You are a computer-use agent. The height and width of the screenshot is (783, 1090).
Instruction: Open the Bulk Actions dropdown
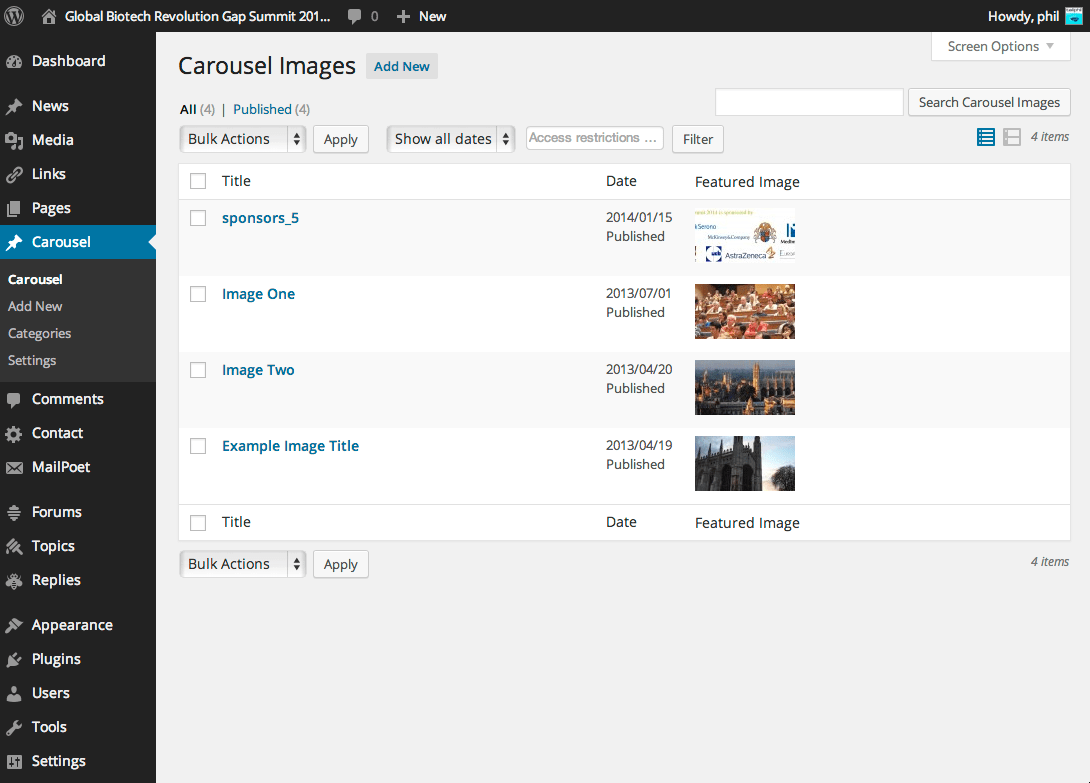click(242, 138)
